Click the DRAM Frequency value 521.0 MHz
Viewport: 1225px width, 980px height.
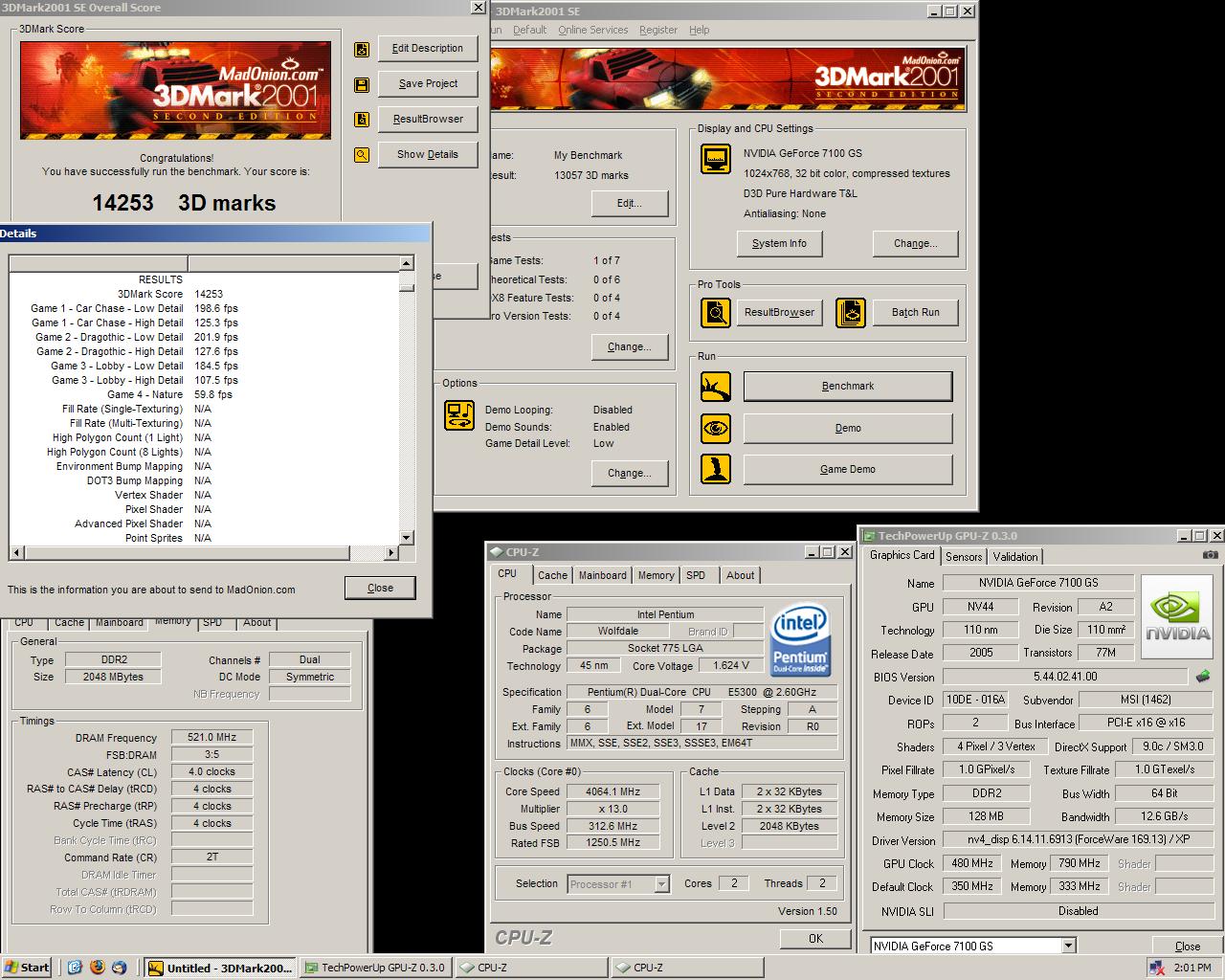pyautogui.click(x=212, y=738)
